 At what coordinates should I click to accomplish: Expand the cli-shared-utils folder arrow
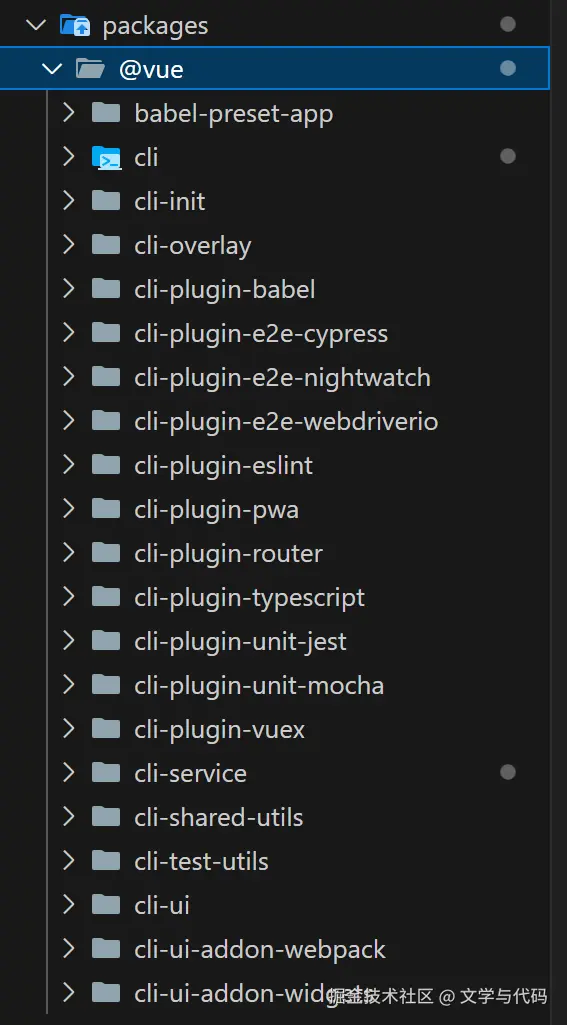pyautogui.click(x=68, y=817)
